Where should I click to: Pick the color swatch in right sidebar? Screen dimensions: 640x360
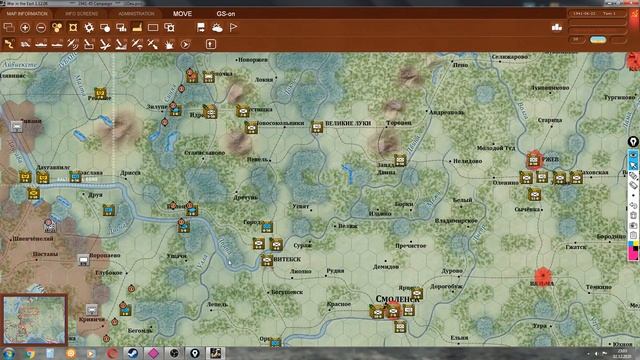click(633, 250)
